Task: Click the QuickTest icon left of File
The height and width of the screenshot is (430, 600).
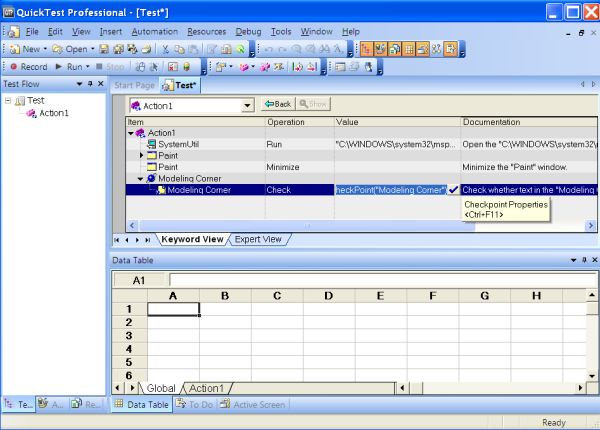Action: click(x=14, y=32)
